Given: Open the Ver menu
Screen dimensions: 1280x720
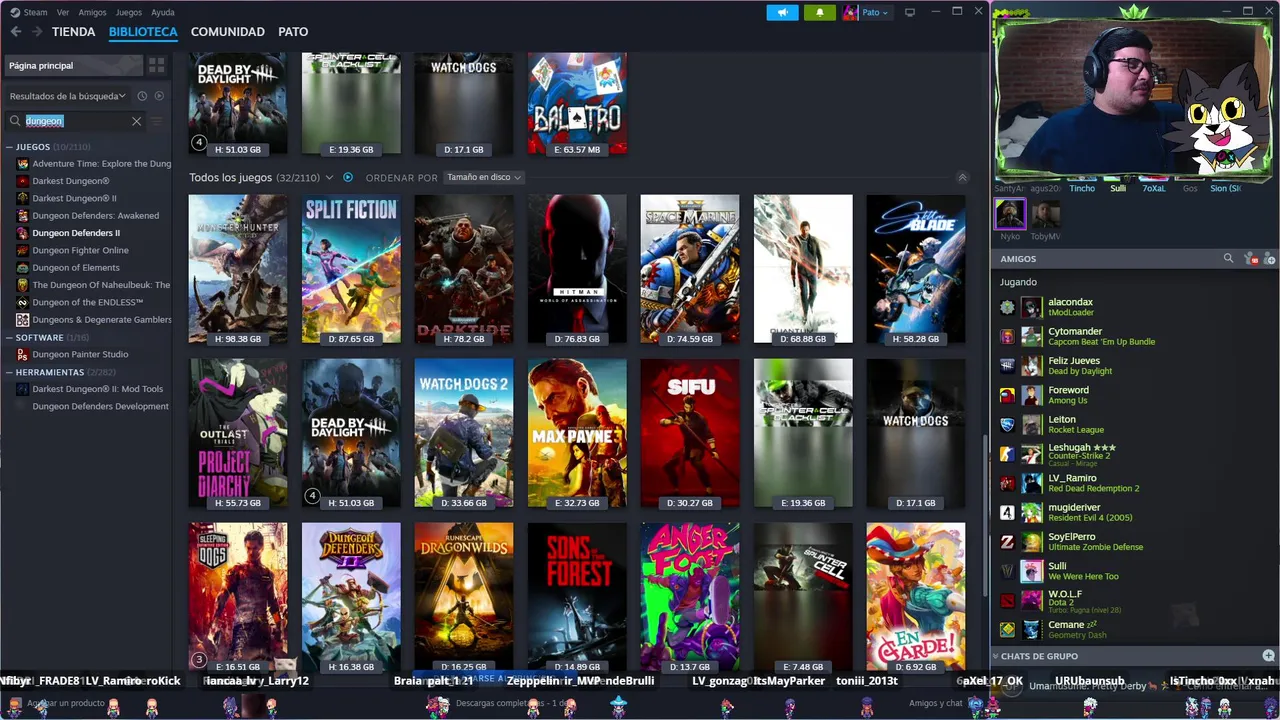Looking at the screenshot, I should [x=63, y=12].
